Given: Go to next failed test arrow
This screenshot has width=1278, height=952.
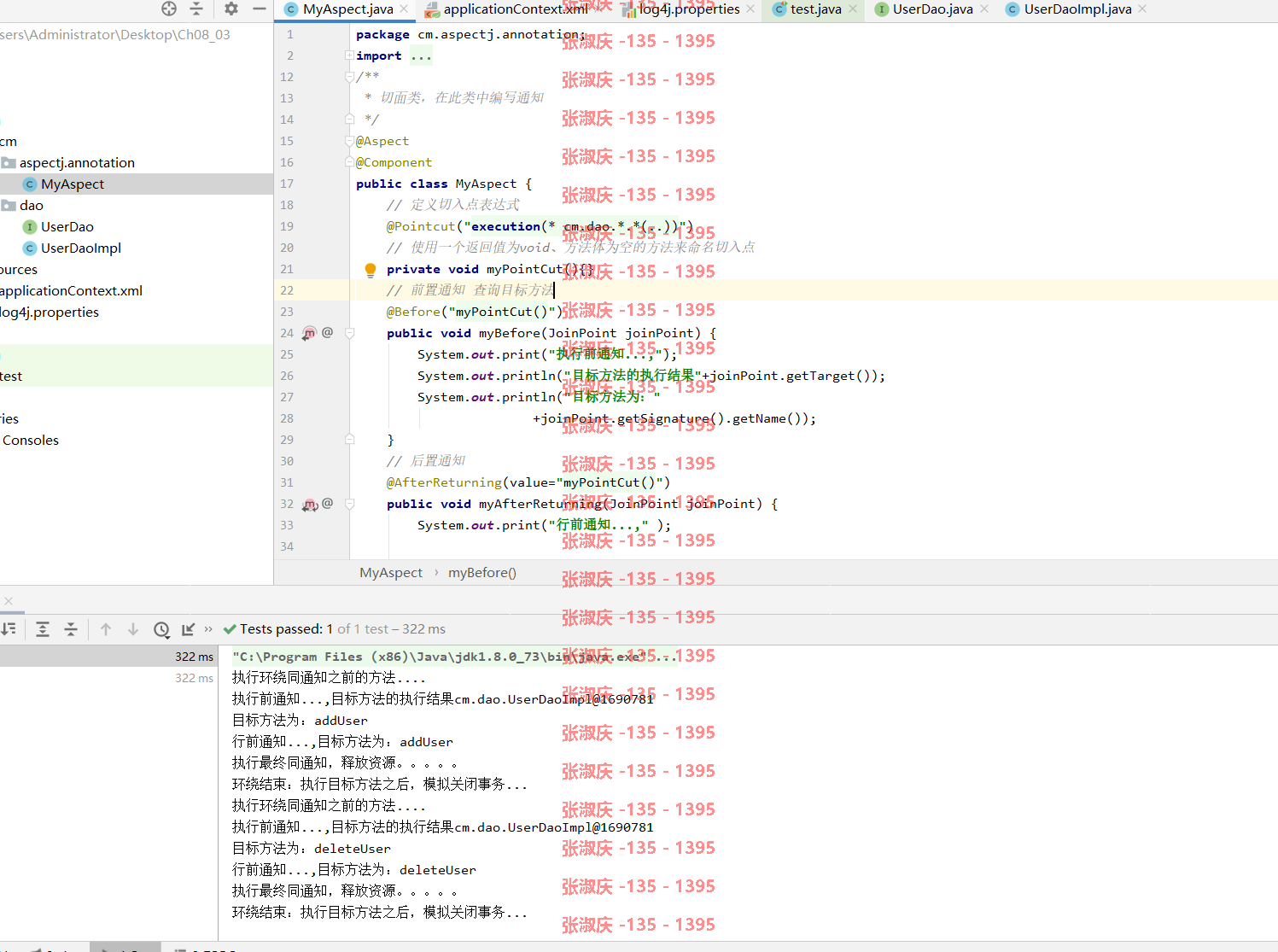Looking at the screenshot, I should [x=133, y=629].
